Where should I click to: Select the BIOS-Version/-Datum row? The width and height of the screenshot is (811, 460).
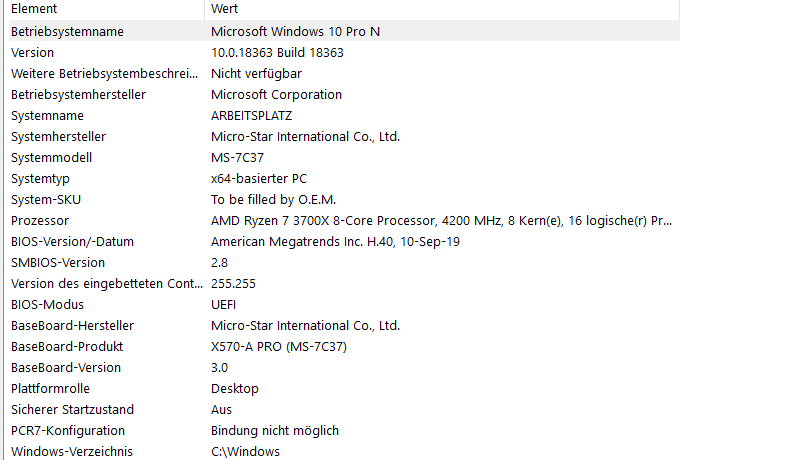pyautogui.click(x=344, y=242)
